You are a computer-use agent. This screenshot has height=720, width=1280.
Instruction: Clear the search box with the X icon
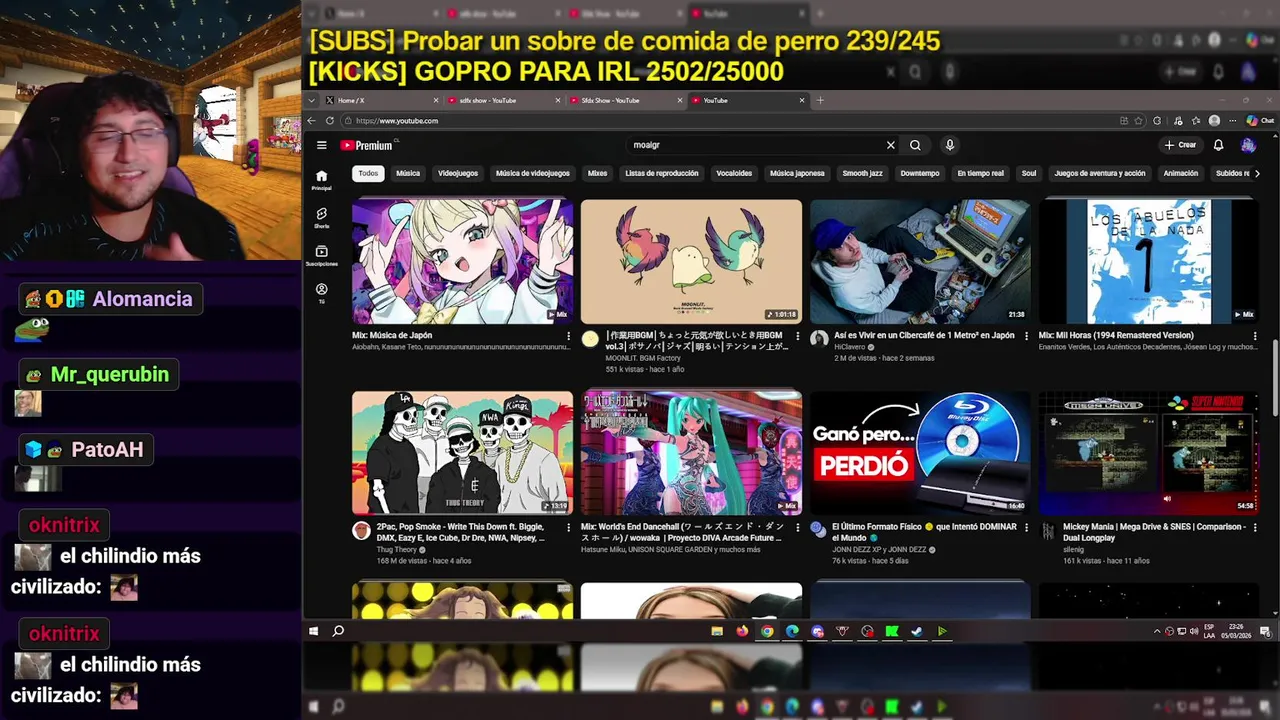click(x=890, y=145)
